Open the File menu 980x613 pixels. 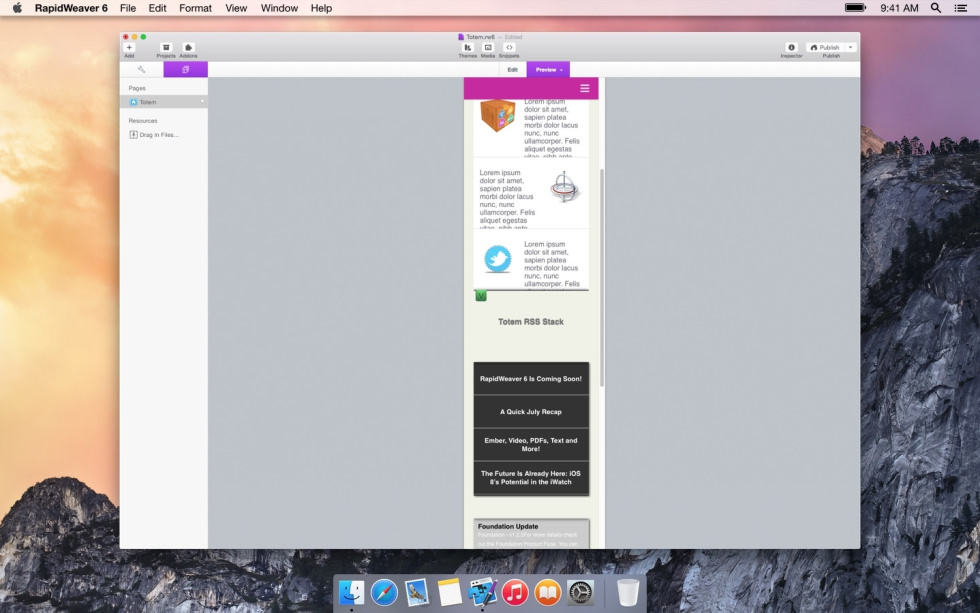pos(128,8)
